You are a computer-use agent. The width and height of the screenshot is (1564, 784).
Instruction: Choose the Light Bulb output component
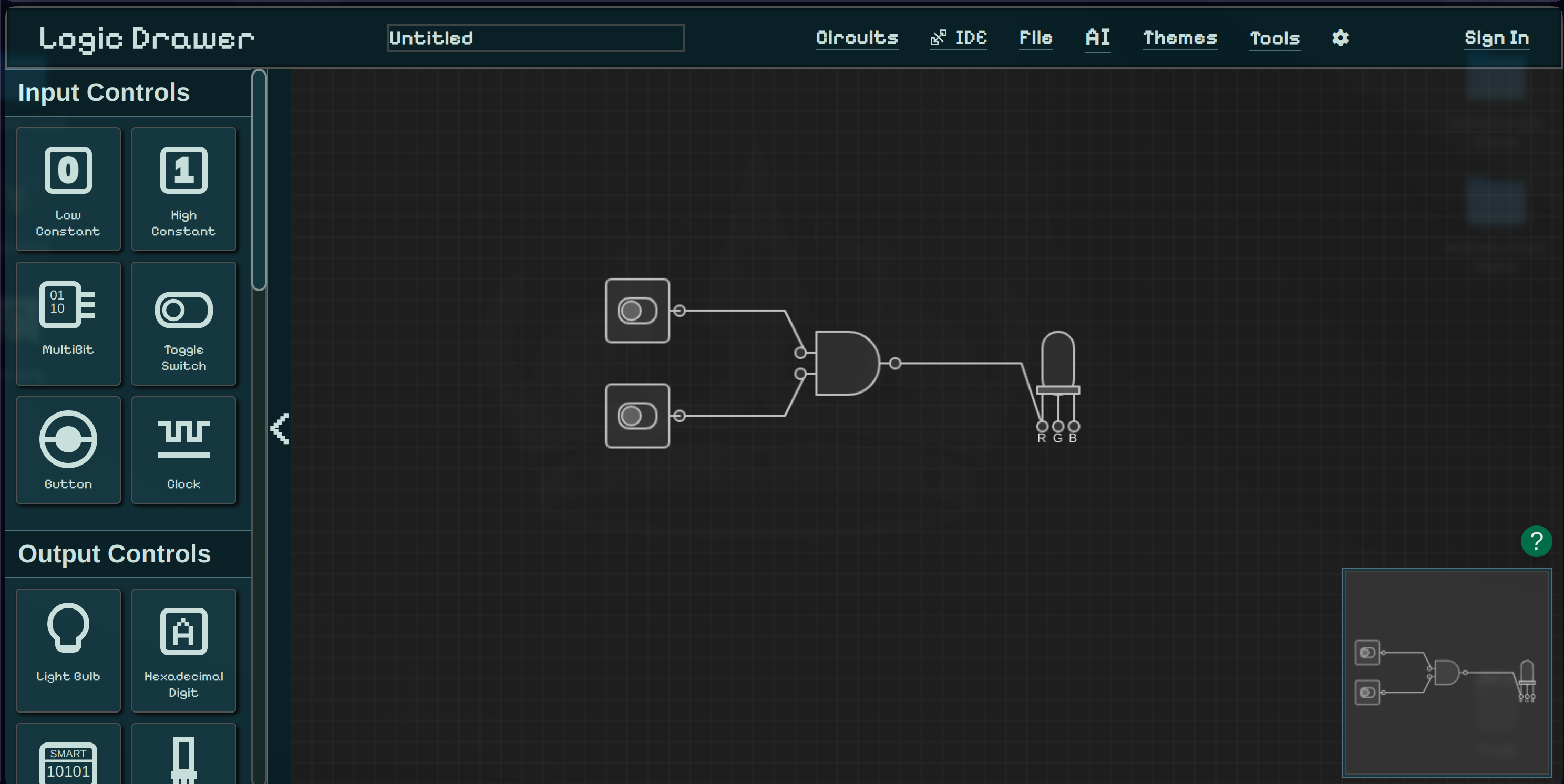pos(68,651)
